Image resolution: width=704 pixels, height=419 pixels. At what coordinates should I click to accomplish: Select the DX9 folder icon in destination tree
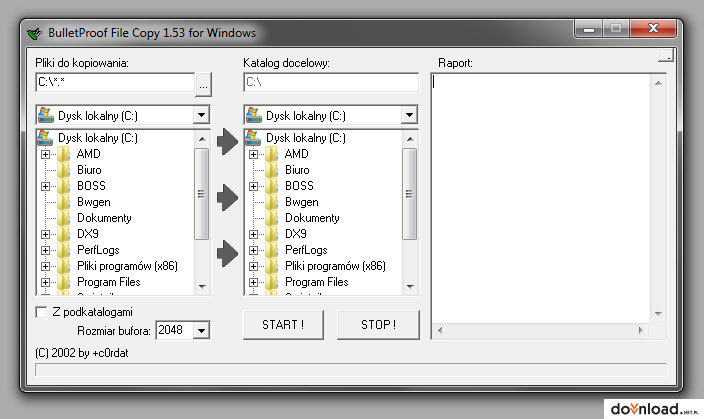[271, 234]
